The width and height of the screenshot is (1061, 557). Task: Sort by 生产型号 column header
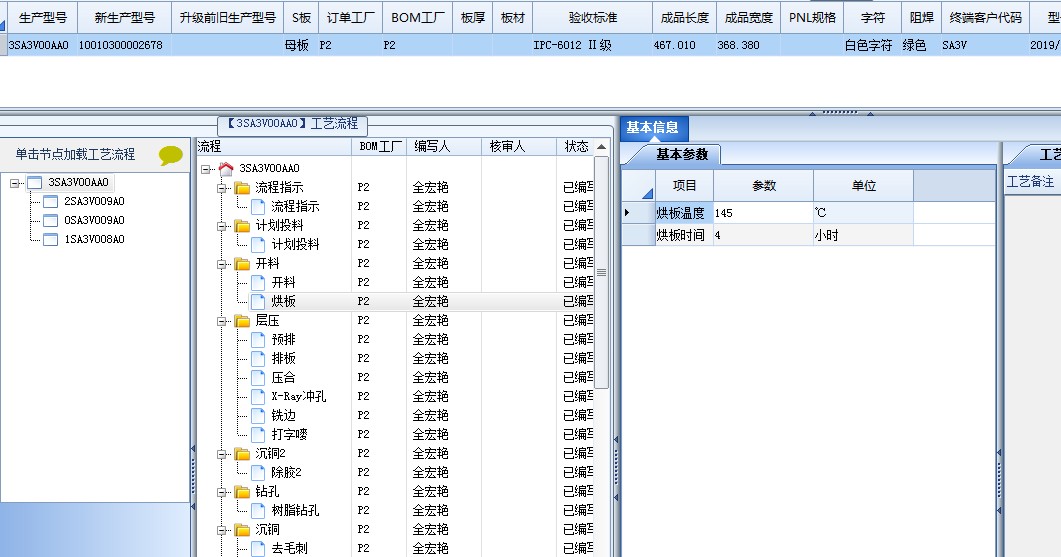[43, 18]
